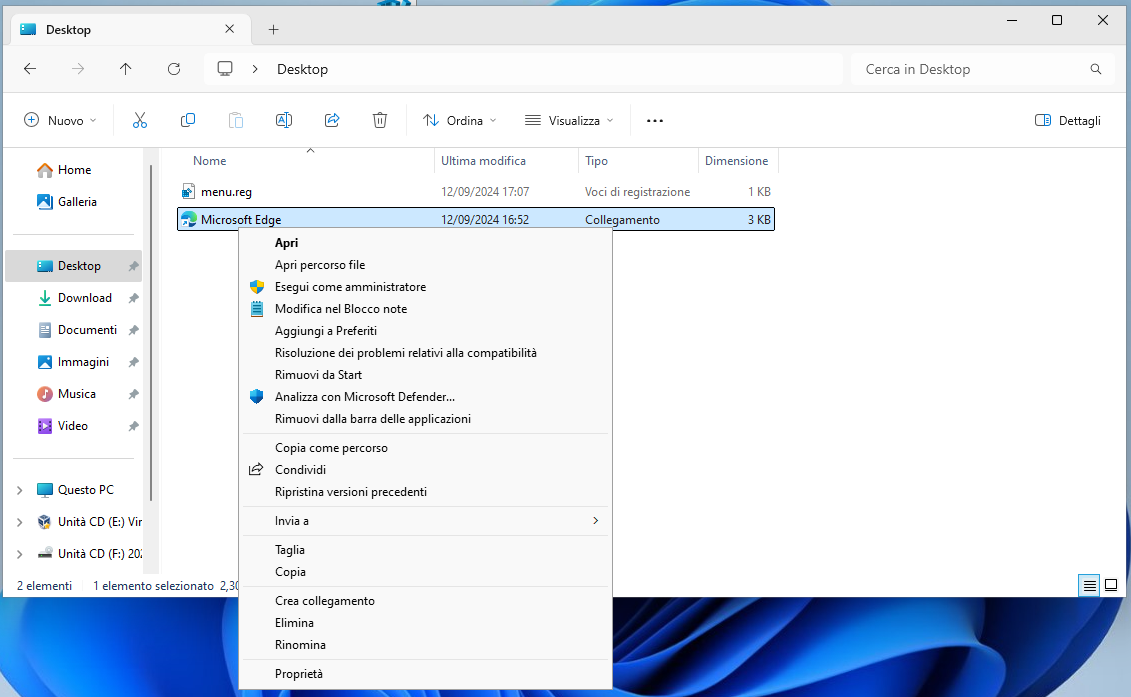The image size is (1131, 697).
Task: Choose Elimina in the context menu
Action: point(426,623)
